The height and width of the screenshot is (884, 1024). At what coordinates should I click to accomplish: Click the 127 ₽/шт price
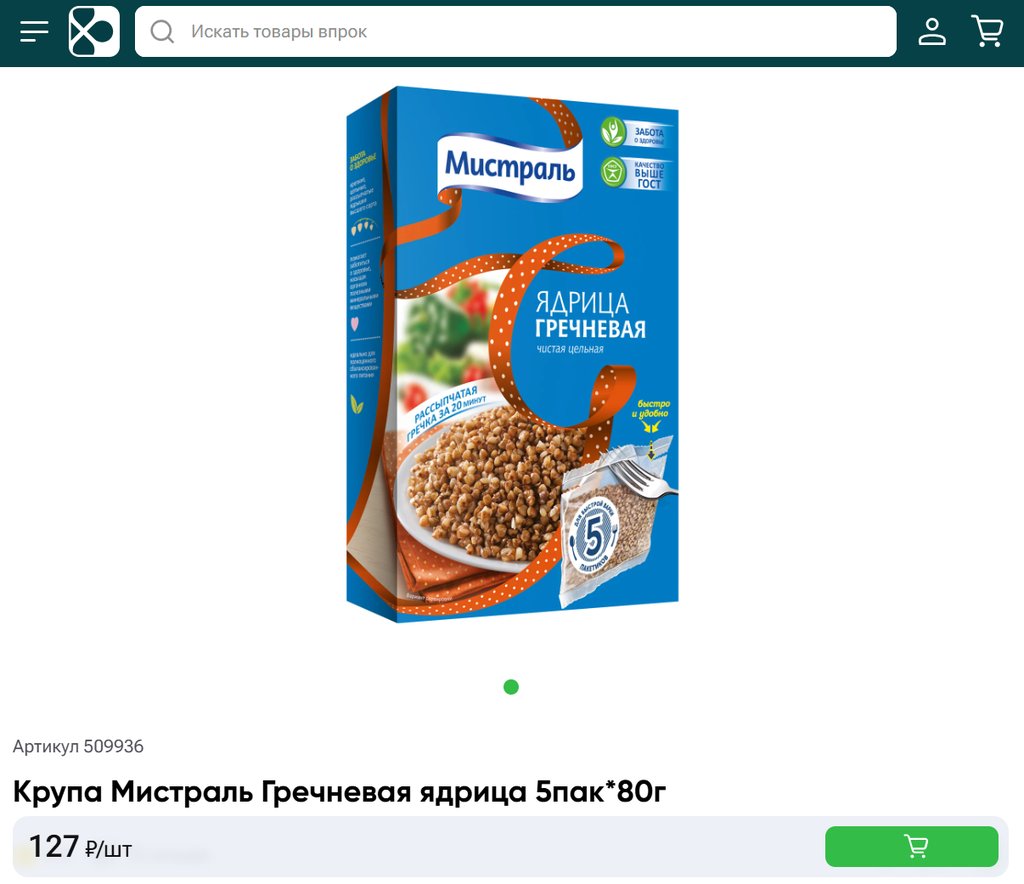click(80, 847)
